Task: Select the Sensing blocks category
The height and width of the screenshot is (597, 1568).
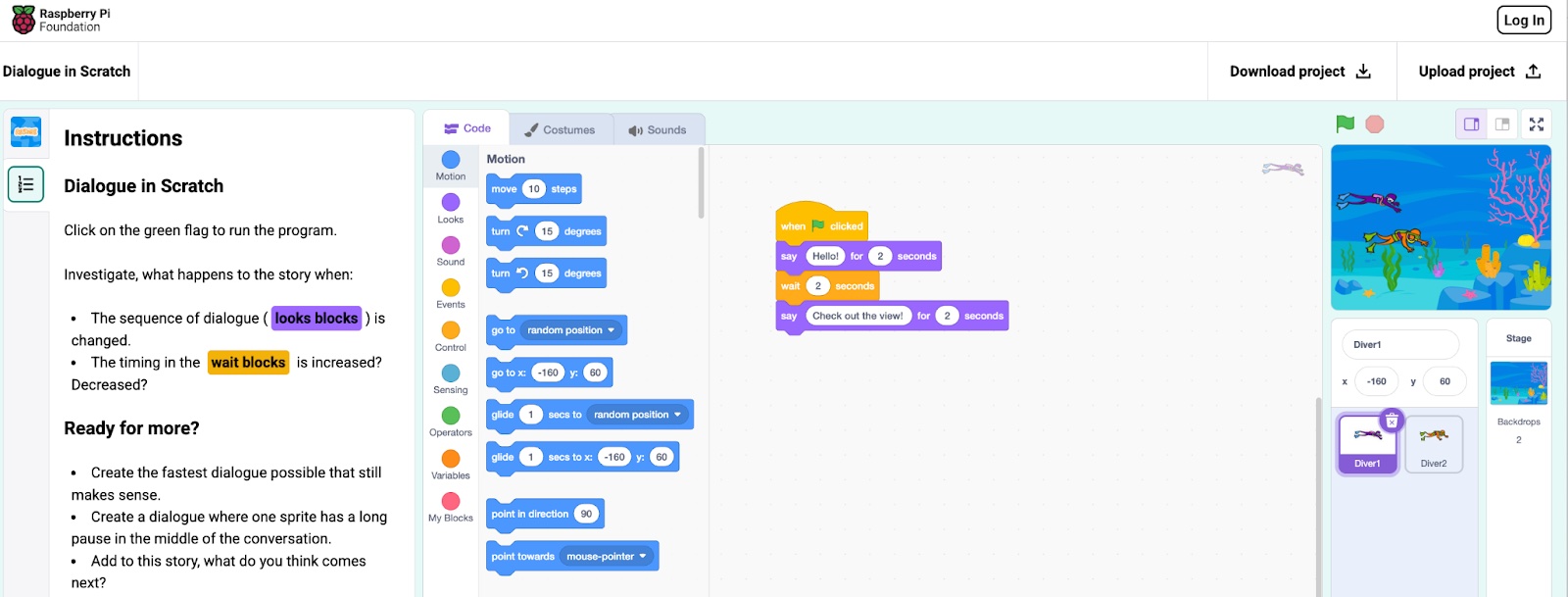Action: [x=451, y=378]
